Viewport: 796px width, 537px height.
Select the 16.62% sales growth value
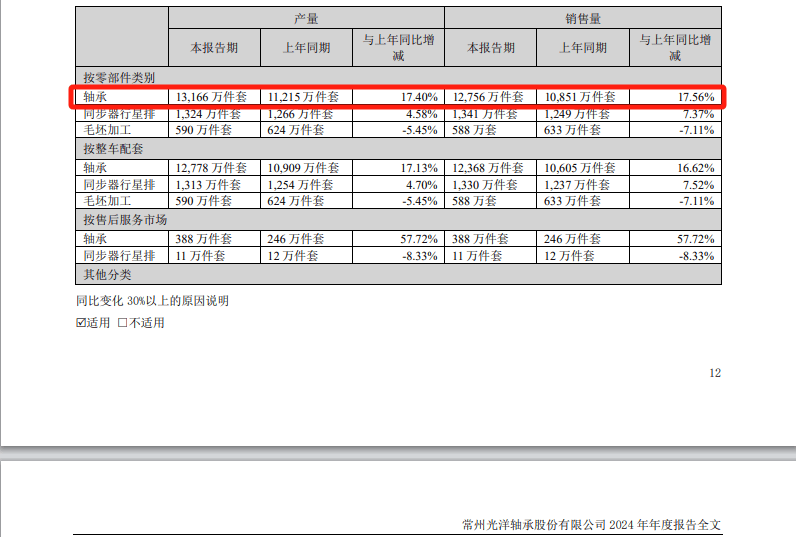[x=695, y=168]
